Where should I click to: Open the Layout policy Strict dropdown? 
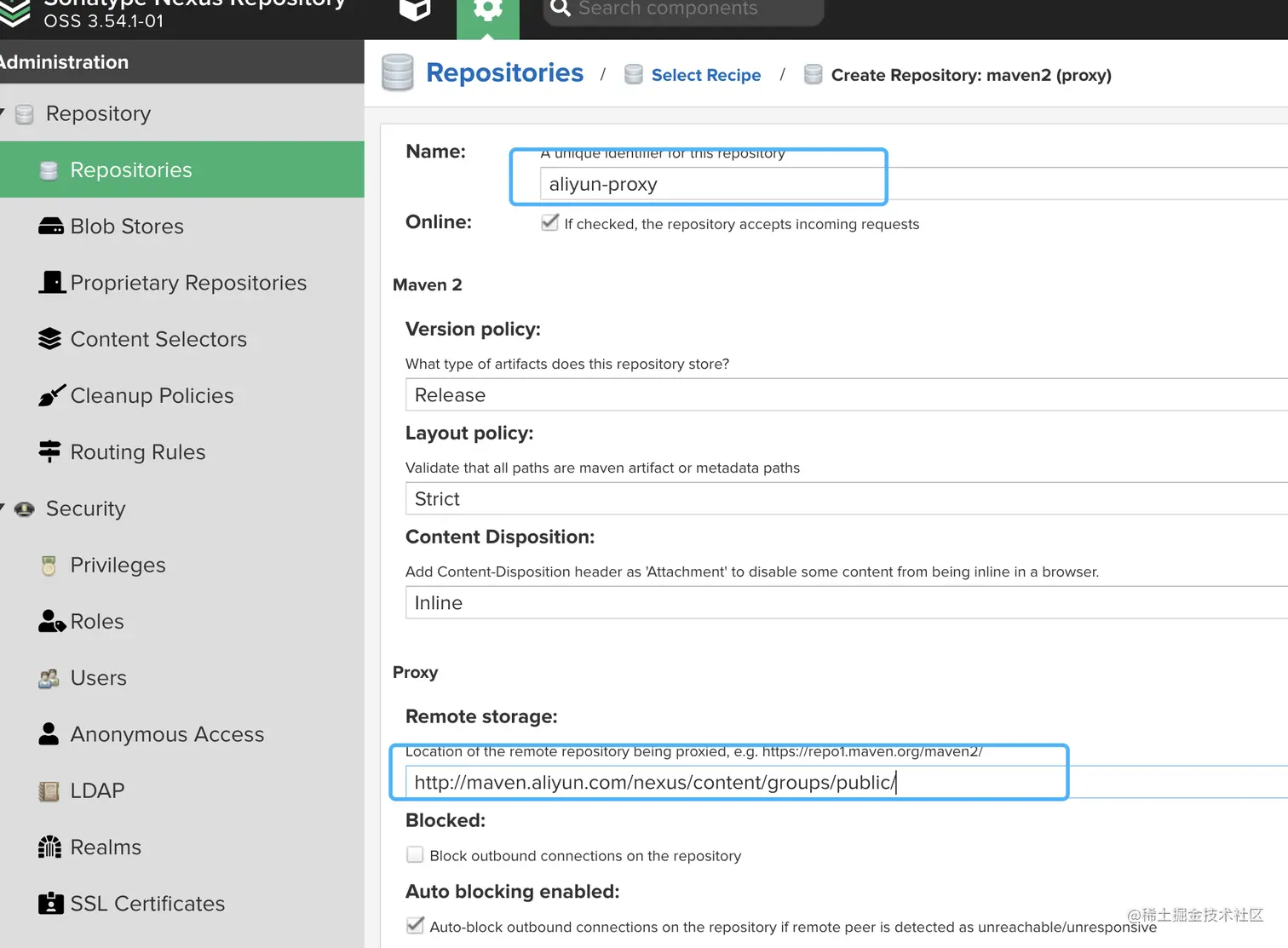(843, 499)
